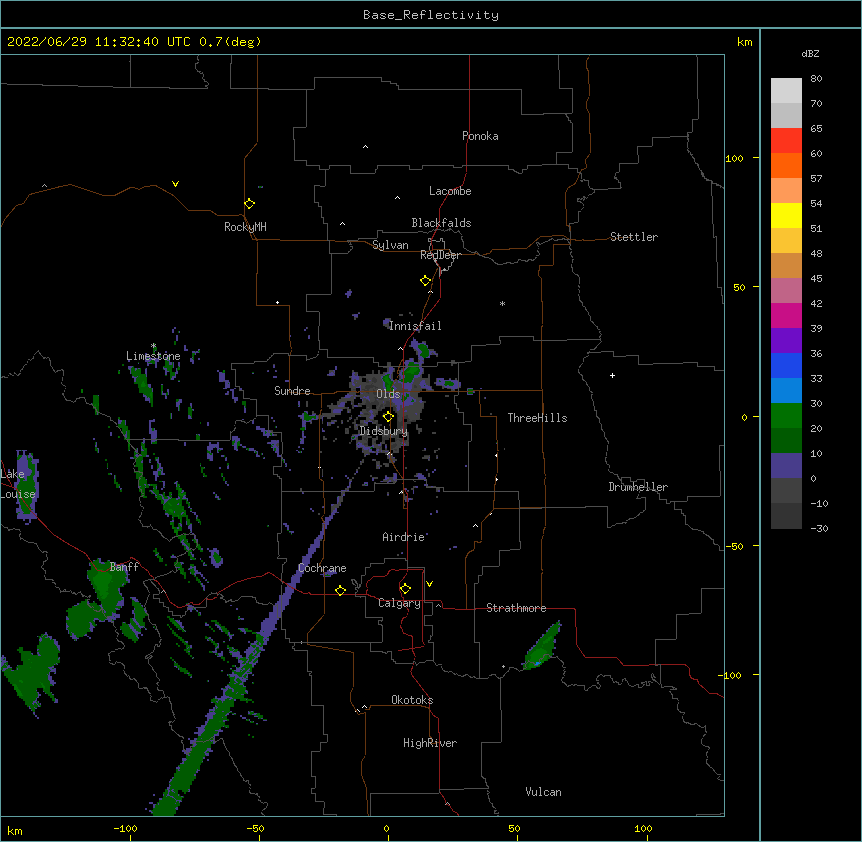Click the Banff label
Viewport: 862px width, 842px height.
(124, 567)
